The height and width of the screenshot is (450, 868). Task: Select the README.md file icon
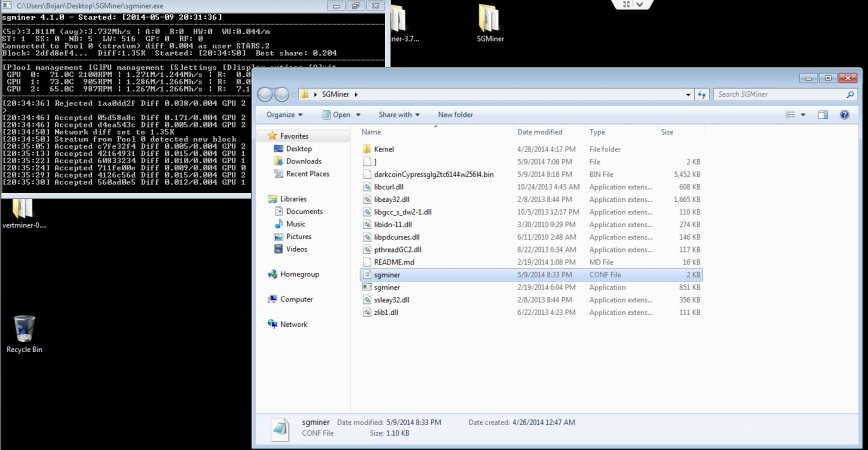pos(366,262)
